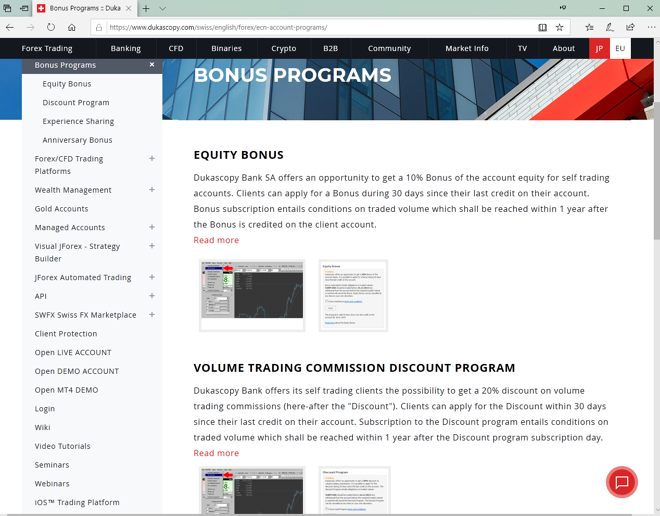This screenshot has width=660, height=516.
Task: Open About menu
Action: click(x=564, y=48)
